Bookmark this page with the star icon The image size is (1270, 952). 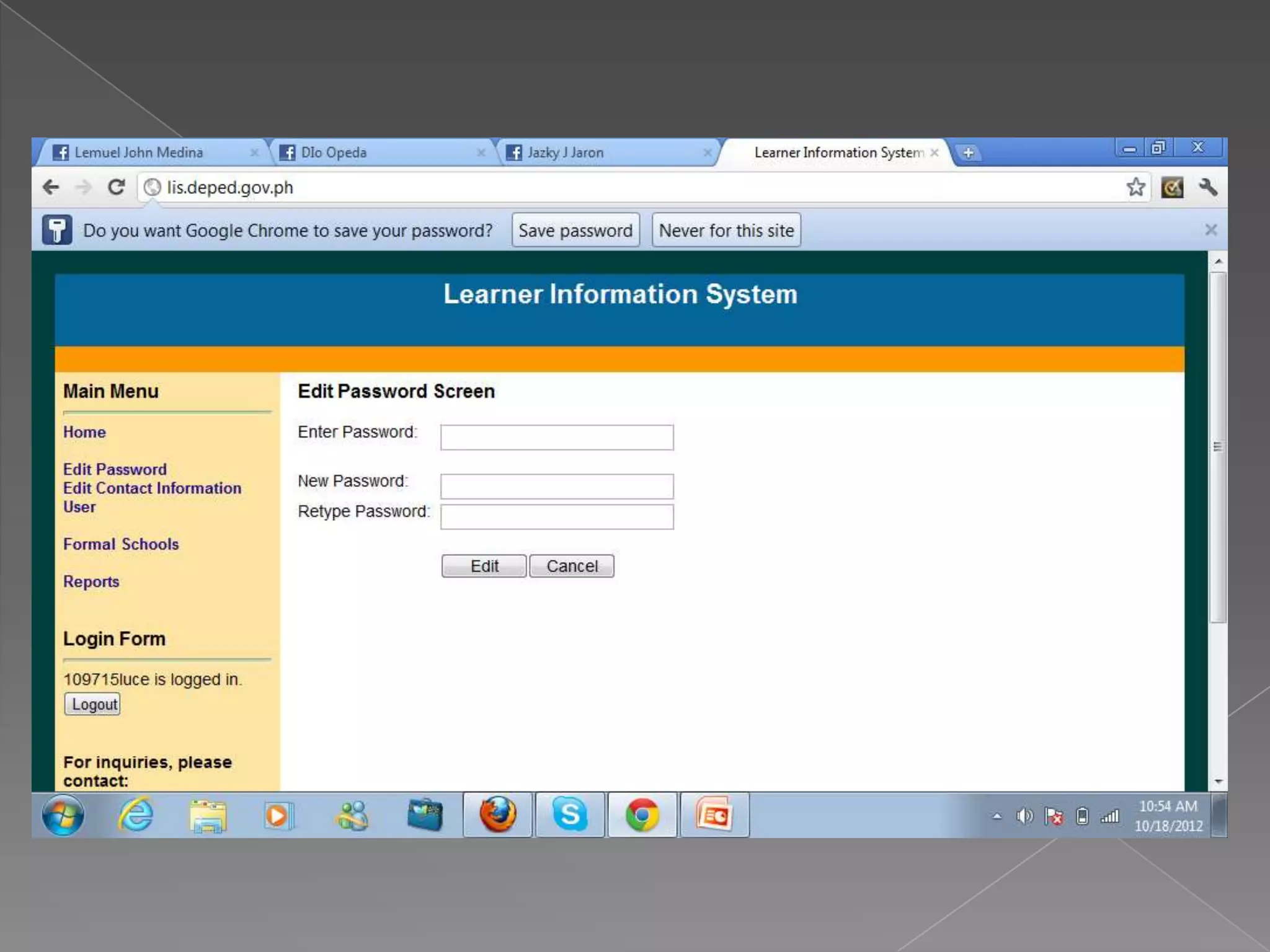coord(1135,187)
